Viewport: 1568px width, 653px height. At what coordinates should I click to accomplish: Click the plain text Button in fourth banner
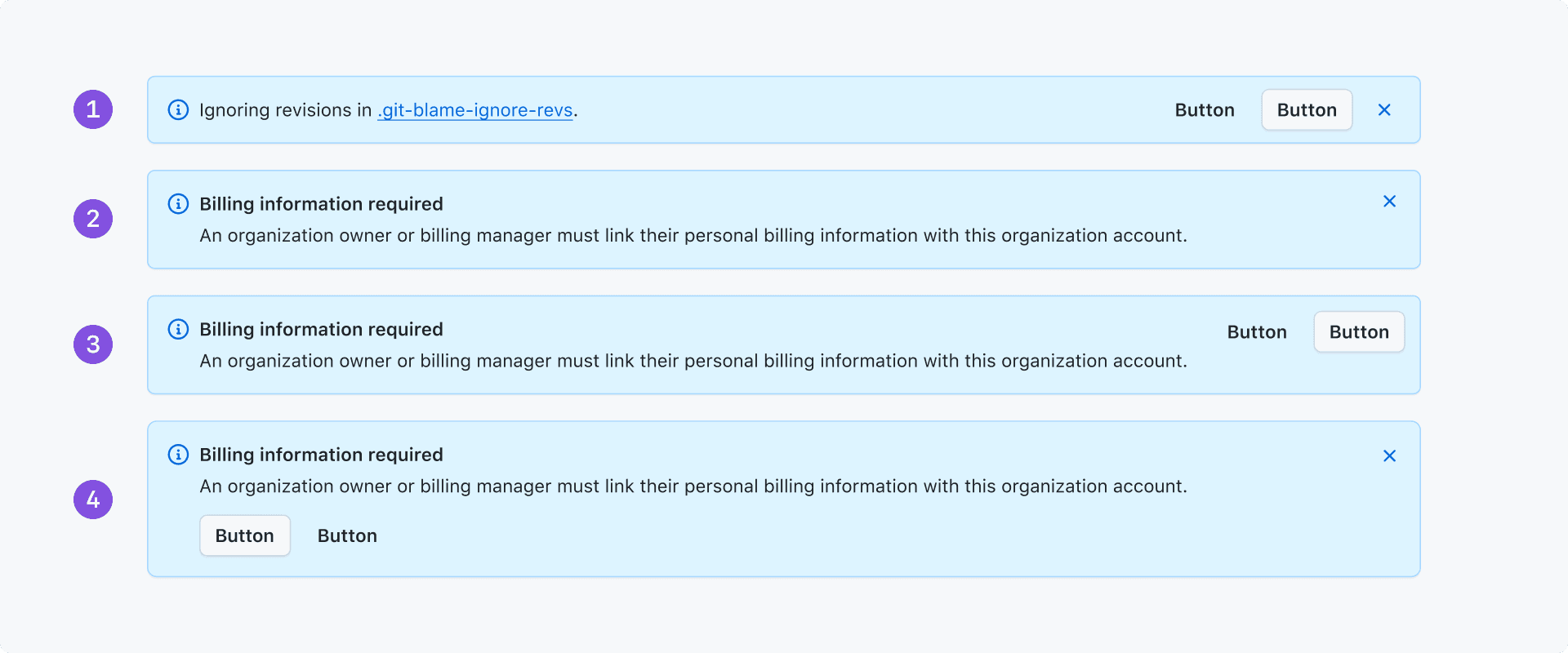coord(347,535)
